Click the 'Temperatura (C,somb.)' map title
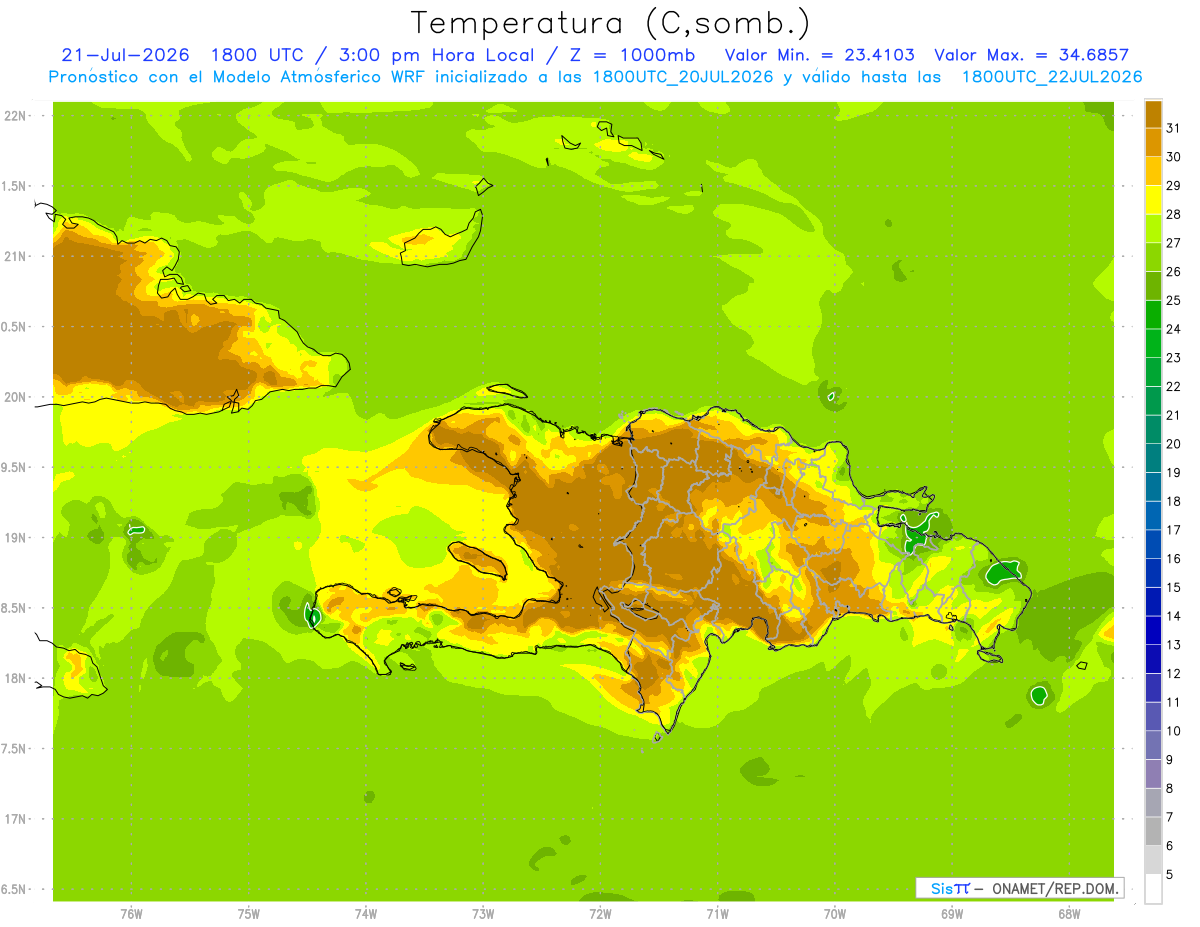 click(x=611, y=23)
